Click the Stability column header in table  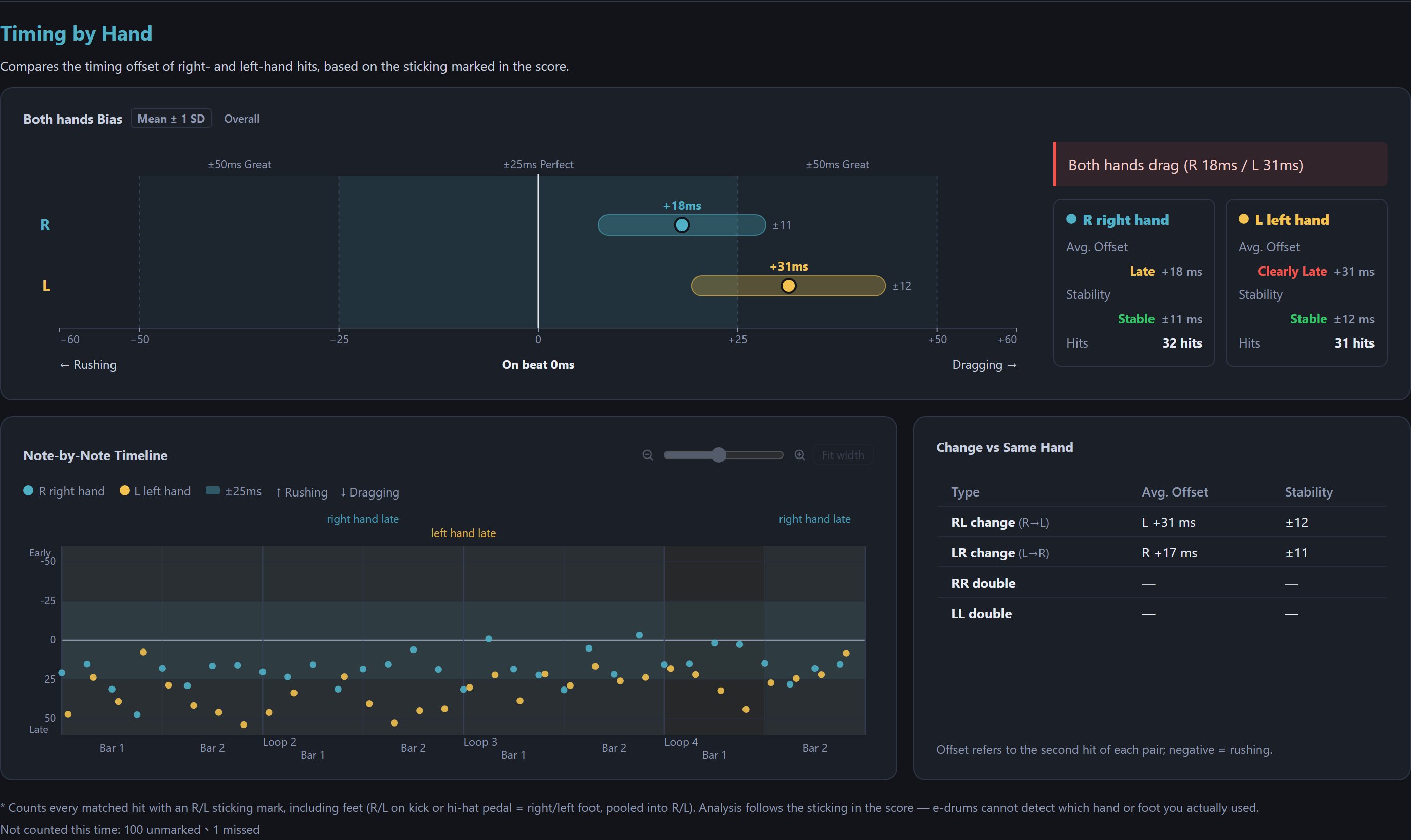(1309, 492)
